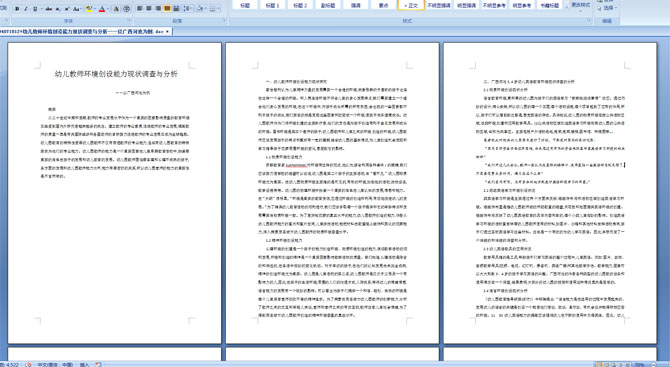Image resolution: width=670 pixels, height=367 pixels.
Task: Open the Font dialog launcher
Action: click(x=129, y=21)
